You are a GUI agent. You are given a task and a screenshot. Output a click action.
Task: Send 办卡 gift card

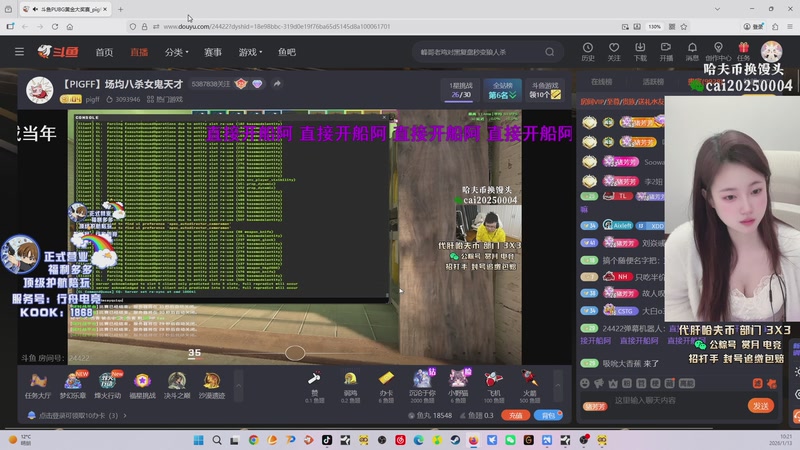(x=386, y=386)
